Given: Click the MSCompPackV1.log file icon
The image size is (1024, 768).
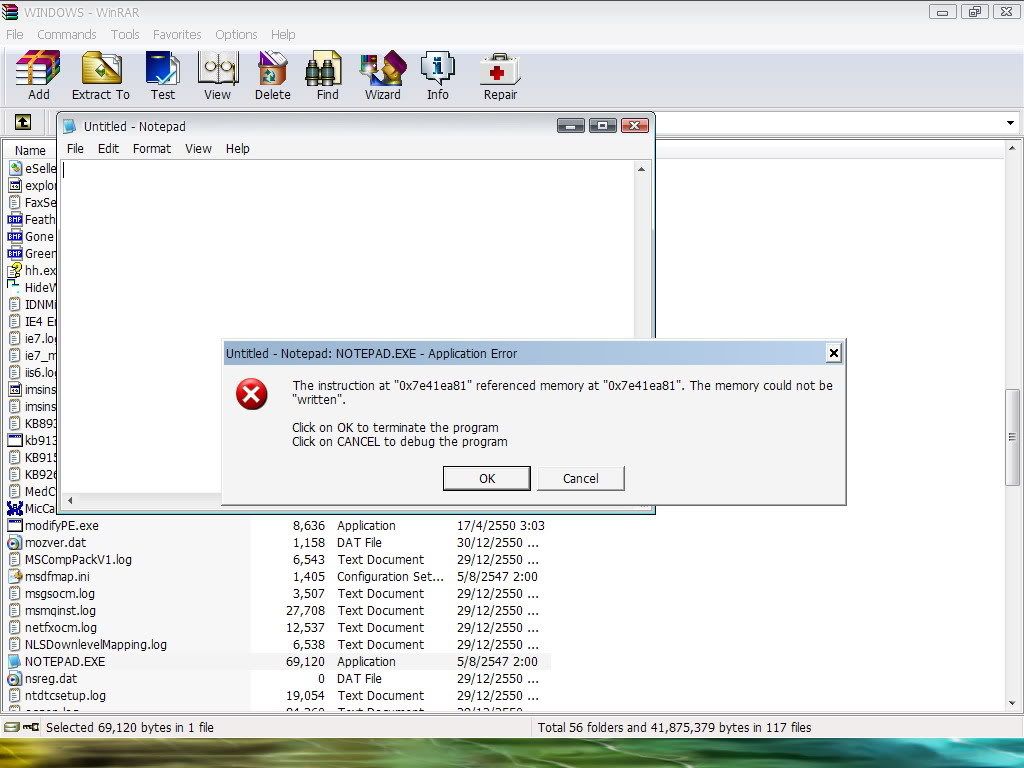Looking at the screenshot, I should [x=14, y=560].
